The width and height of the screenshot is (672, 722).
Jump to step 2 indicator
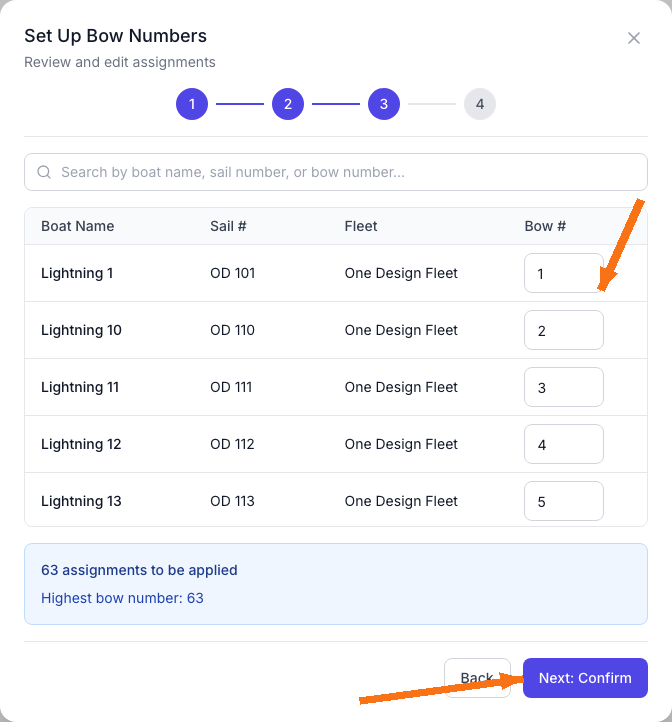pyautogui.click(x=288, y=104)
